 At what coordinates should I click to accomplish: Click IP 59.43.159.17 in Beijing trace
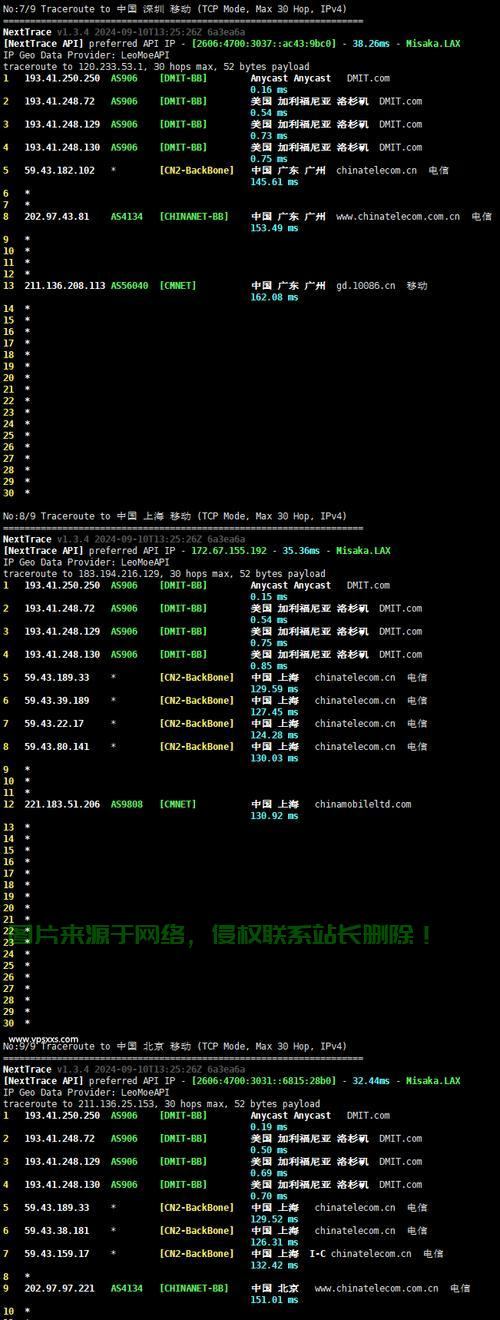57,1254
